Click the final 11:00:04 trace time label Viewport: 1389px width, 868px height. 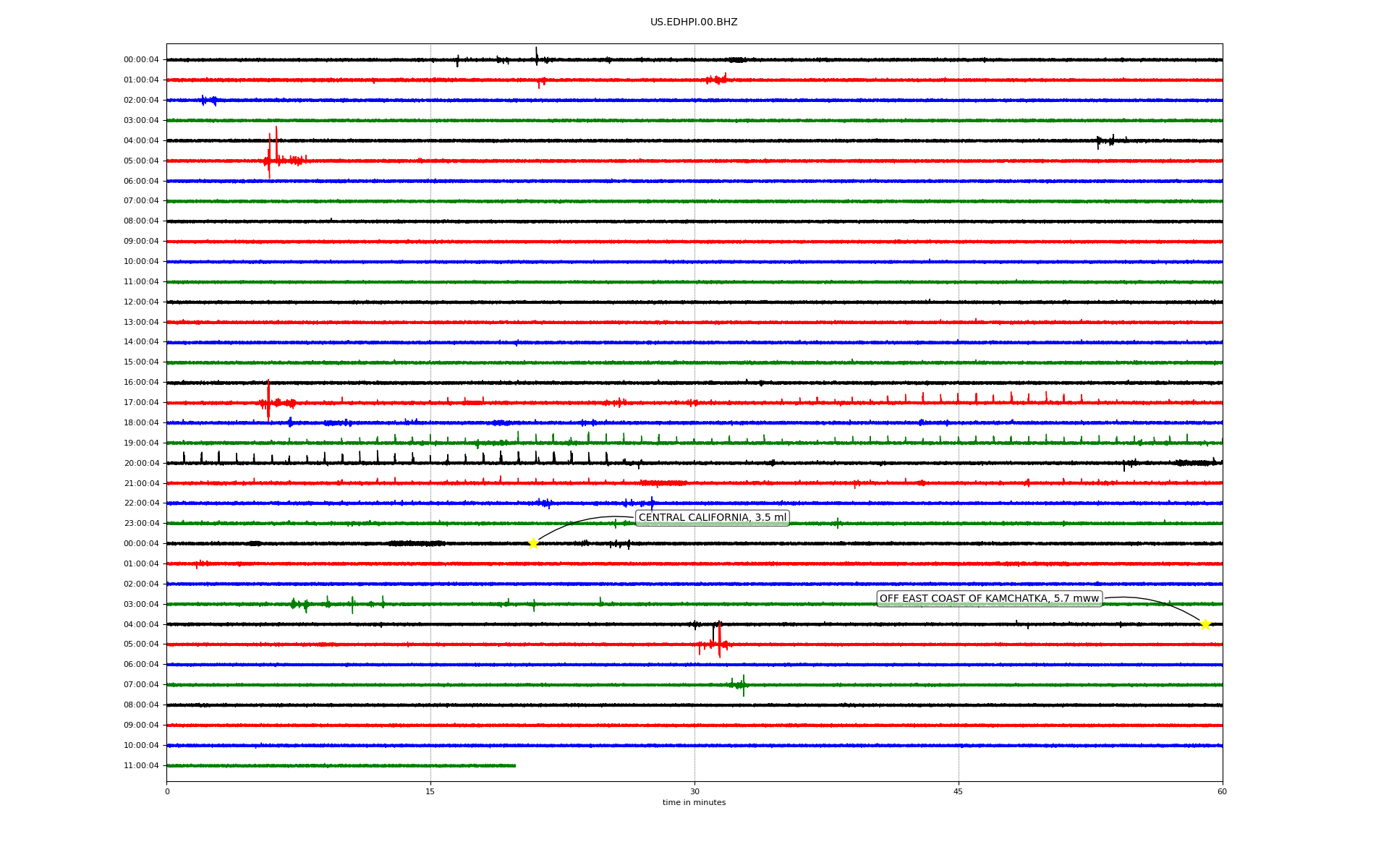tap(141, 765)
